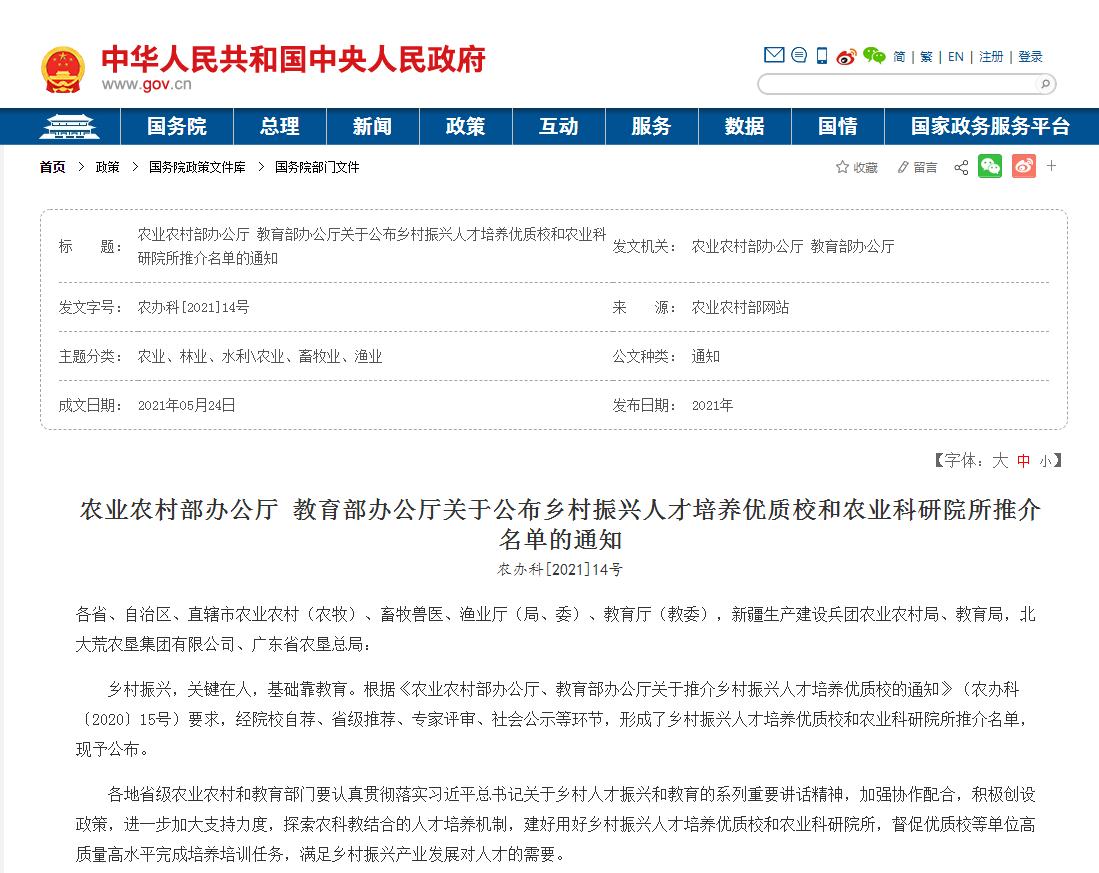Click the magnifier search icon

click(x=1045, y=85)
